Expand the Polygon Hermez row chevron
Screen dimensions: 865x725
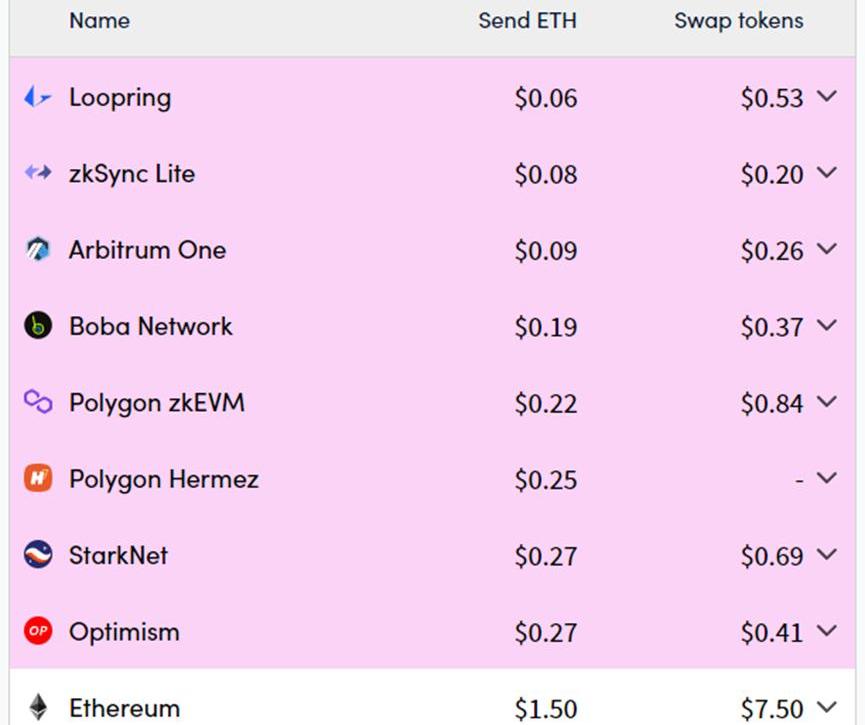click(826, 479)
